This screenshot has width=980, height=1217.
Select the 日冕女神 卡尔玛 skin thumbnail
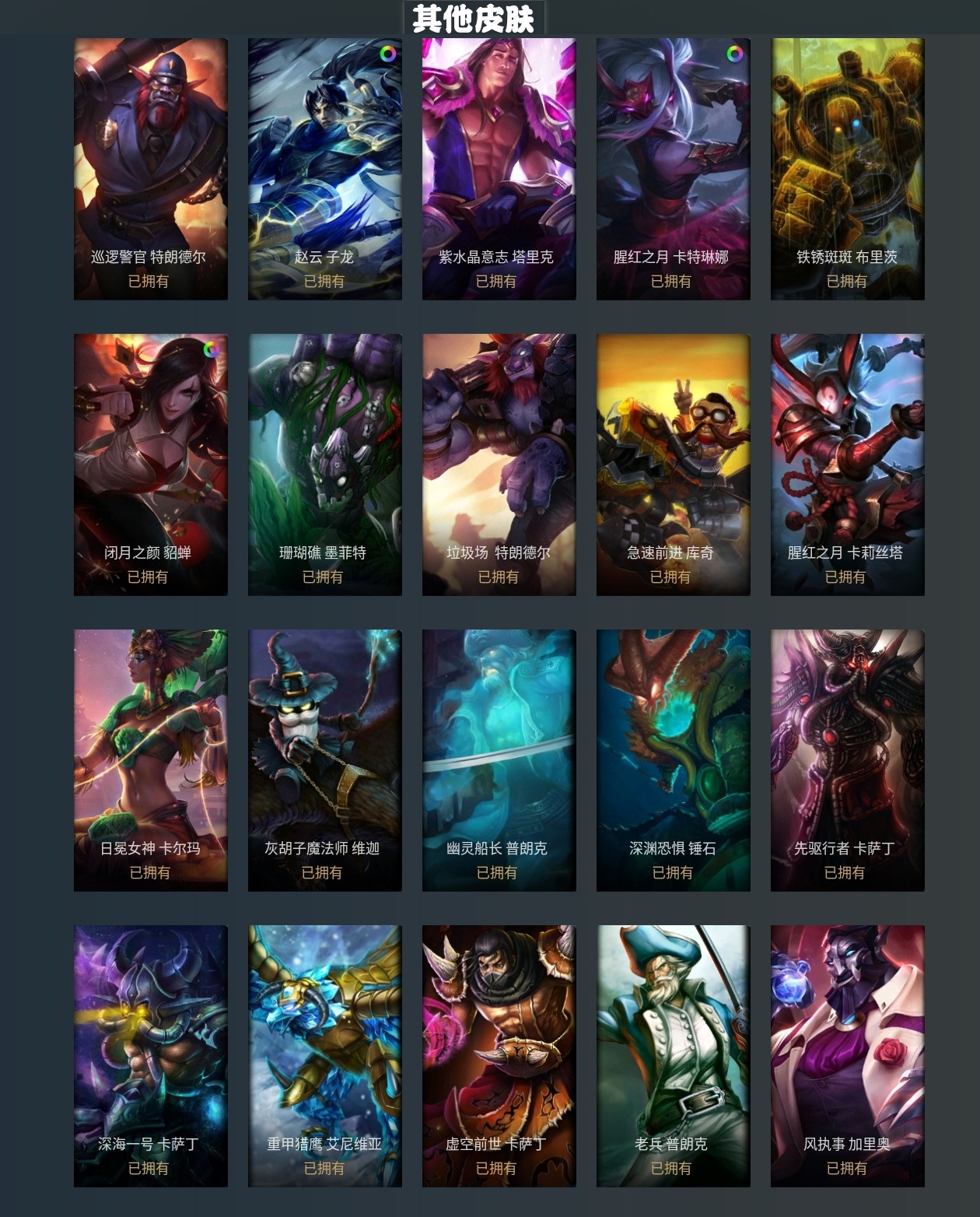click(151, 760)
